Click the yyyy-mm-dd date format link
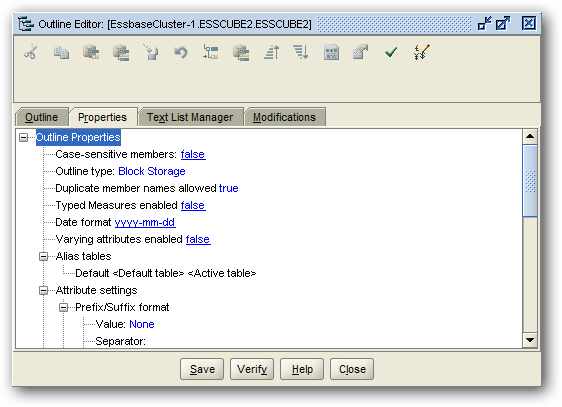This screenshot has height=407, width=562. (145, 222)
